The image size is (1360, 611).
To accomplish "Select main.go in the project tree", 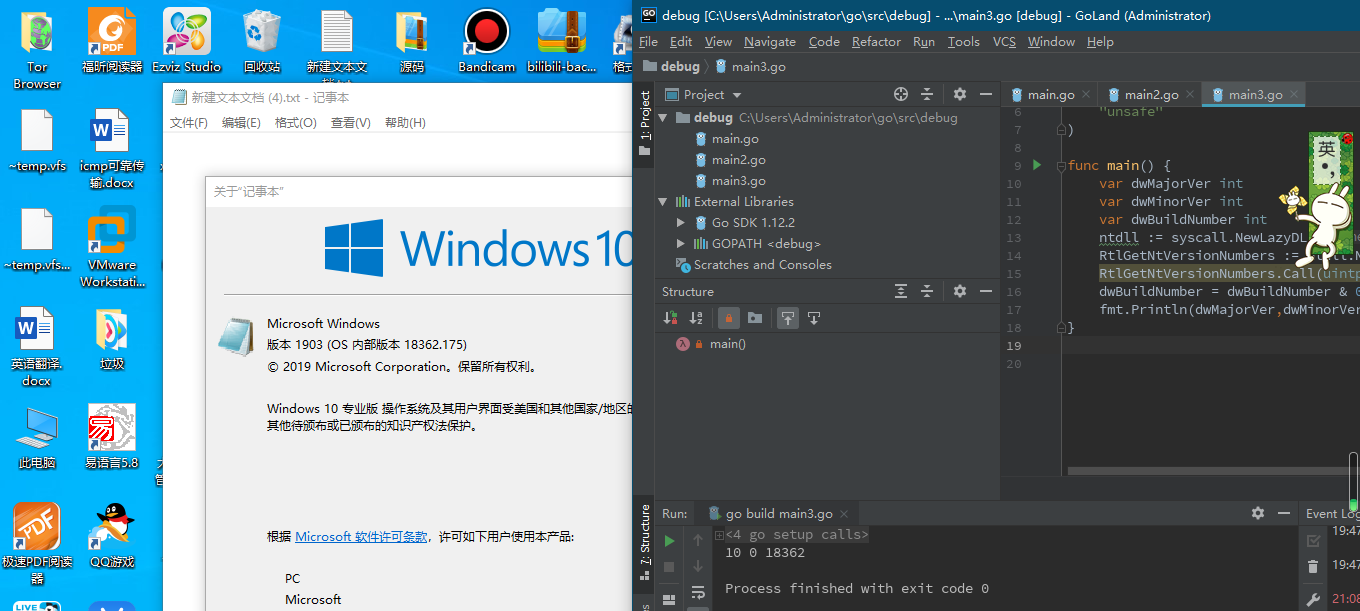I will pos(734,139).
